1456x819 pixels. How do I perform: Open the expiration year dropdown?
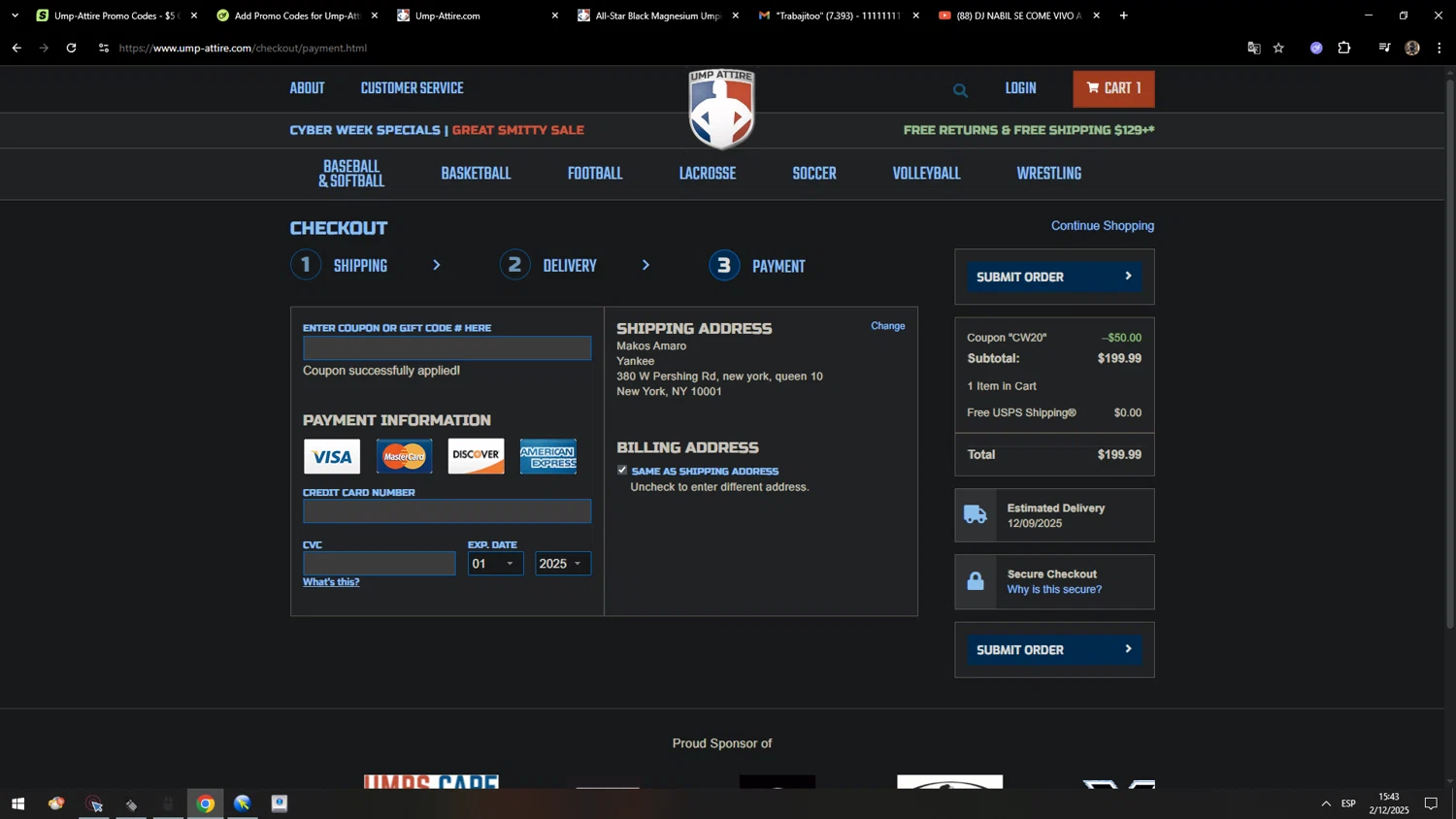pyautogui.click(x=563, y=564)
